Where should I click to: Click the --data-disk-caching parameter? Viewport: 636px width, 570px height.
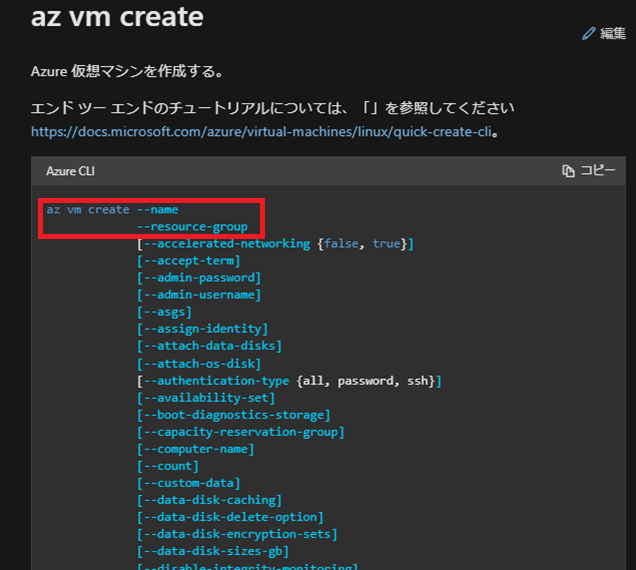[209, 500]
